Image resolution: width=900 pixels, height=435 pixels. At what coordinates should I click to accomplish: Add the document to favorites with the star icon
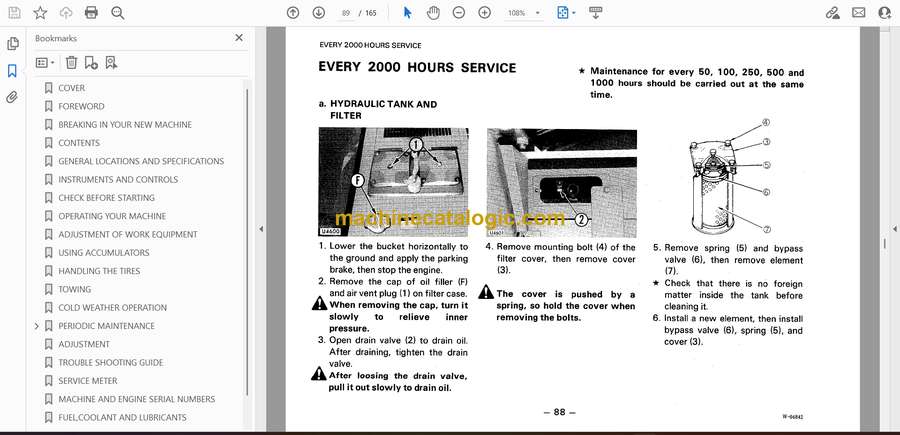tap(40, 13)
